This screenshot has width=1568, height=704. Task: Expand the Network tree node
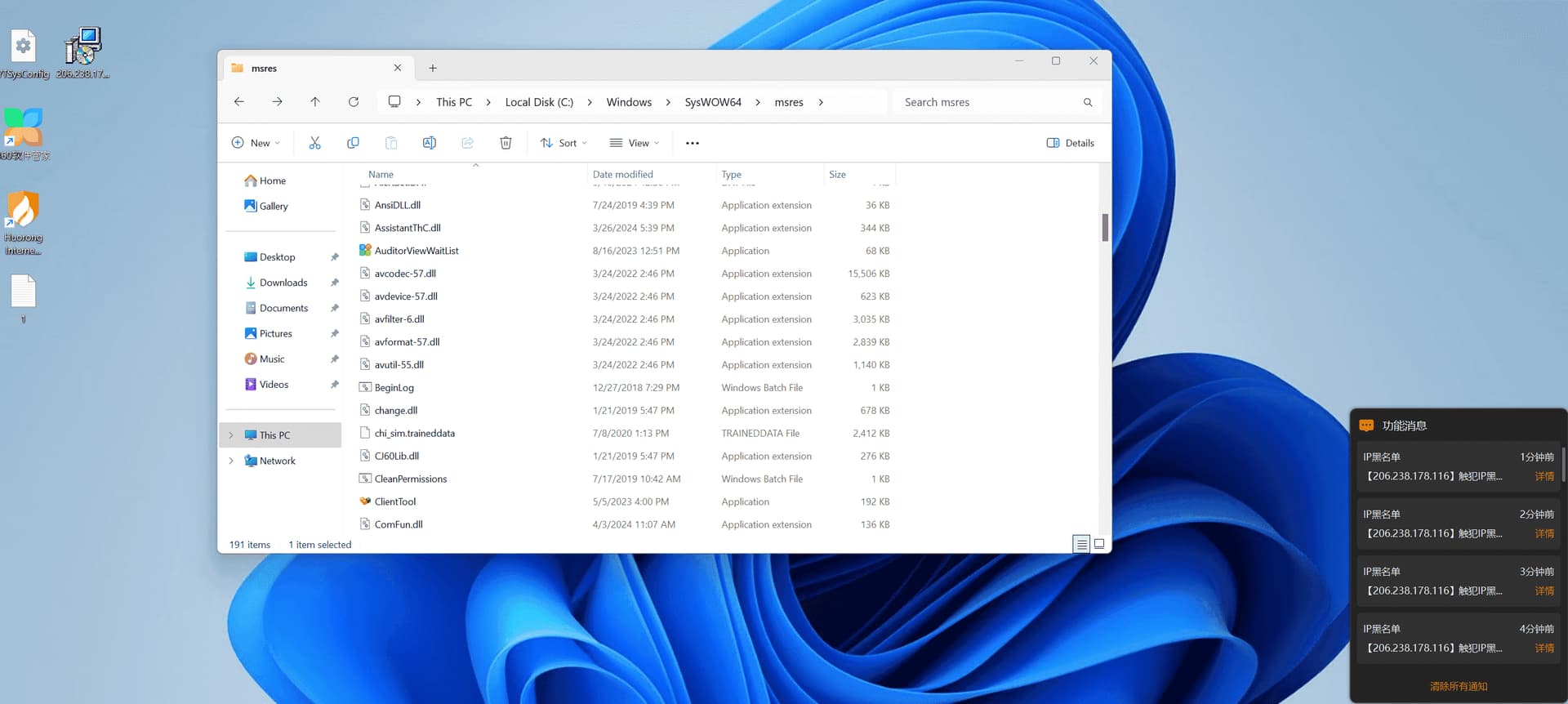231,461
